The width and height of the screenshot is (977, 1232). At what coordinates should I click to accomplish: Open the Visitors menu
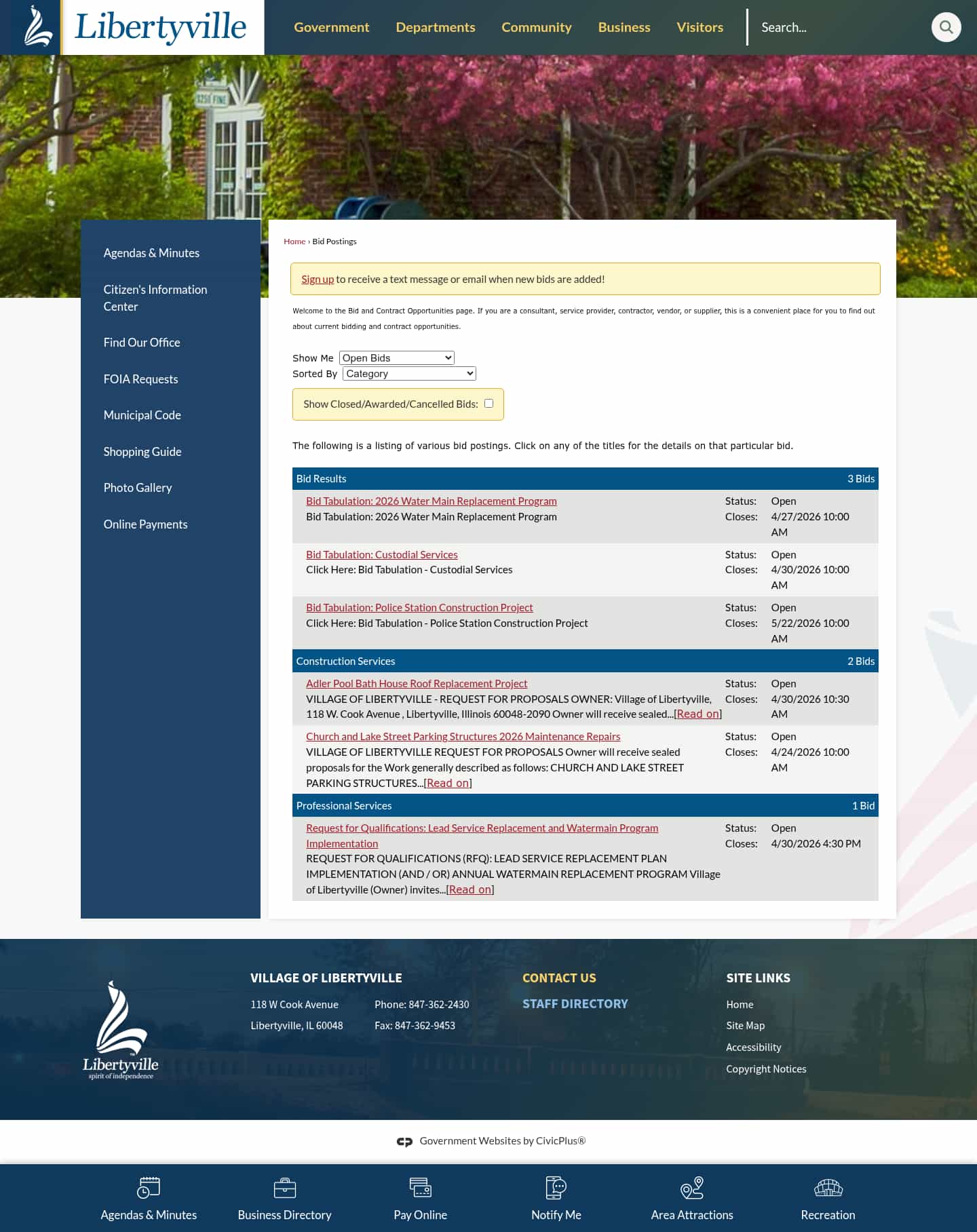700,27
